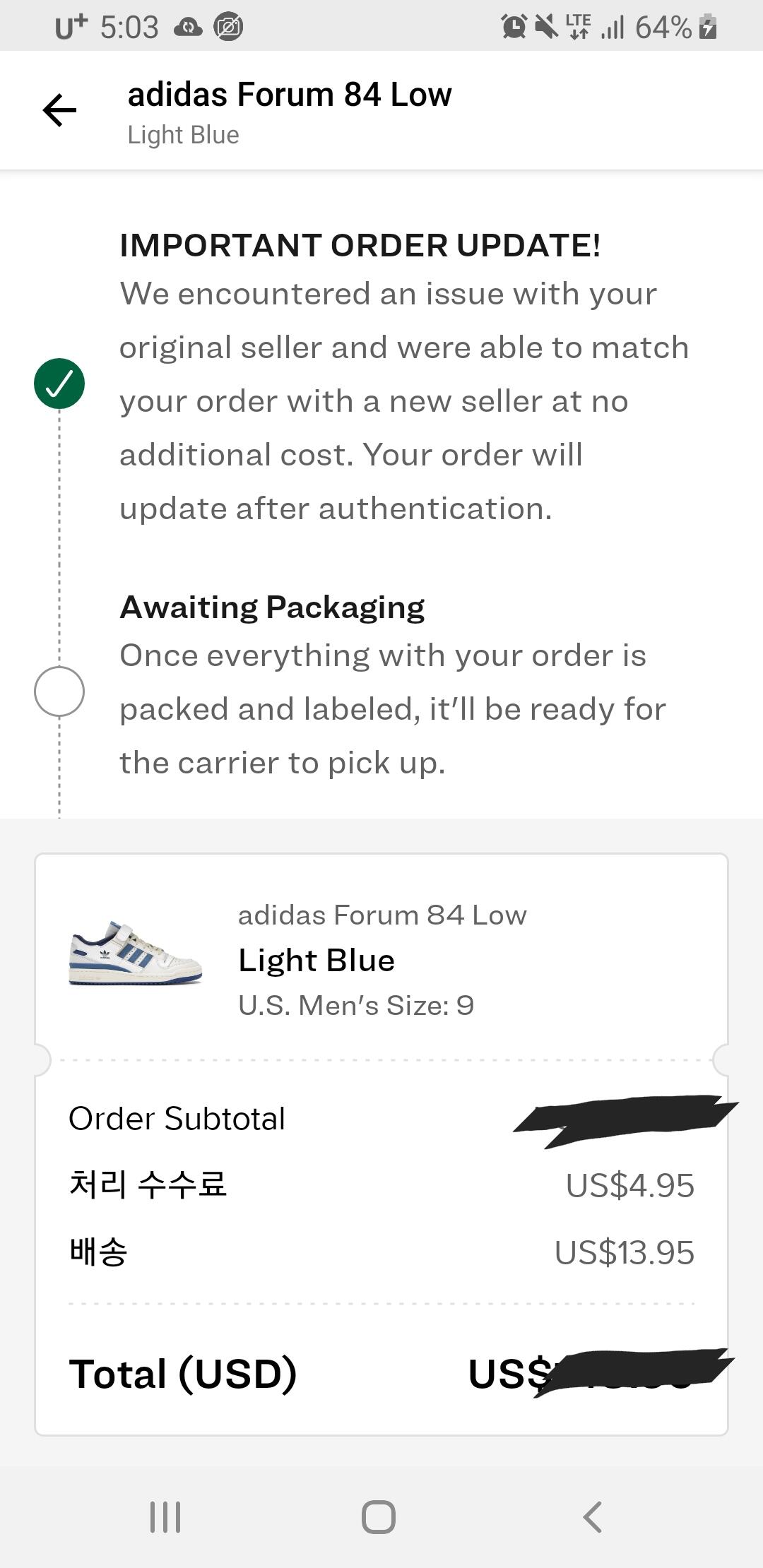Tap the battery icon in status bar
The width and height of the screenshot is (763, 1568).
click(708, 27)
